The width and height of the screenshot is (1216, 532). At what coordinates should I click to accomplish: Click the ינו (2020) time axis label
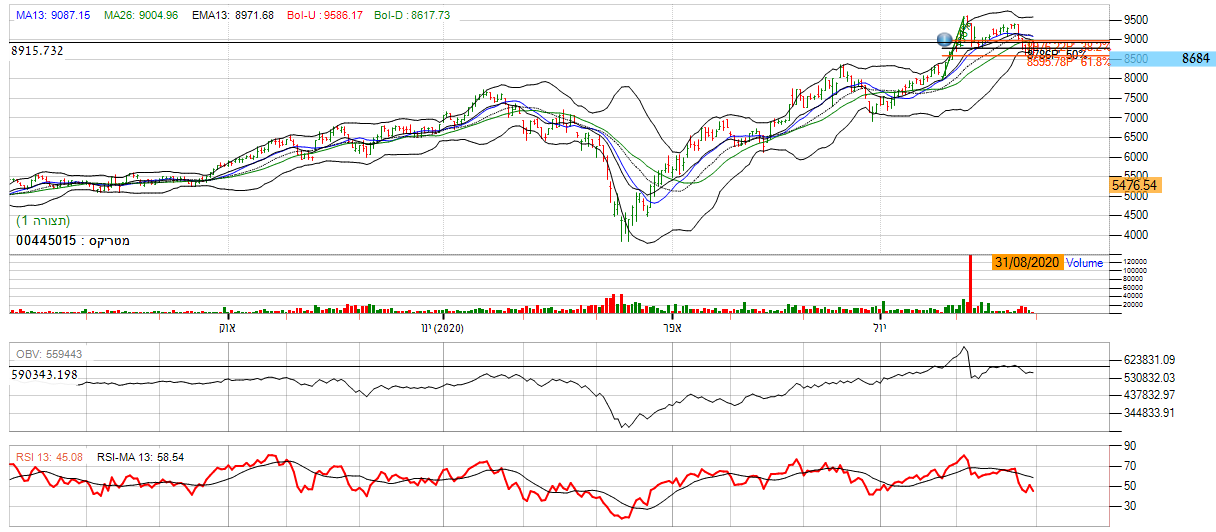442,328
